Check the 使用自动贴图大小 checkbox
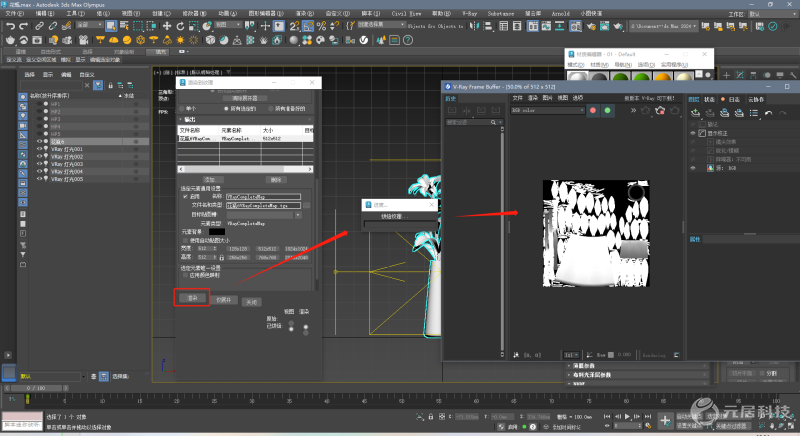Screen dimensions: 800x436 185,240
